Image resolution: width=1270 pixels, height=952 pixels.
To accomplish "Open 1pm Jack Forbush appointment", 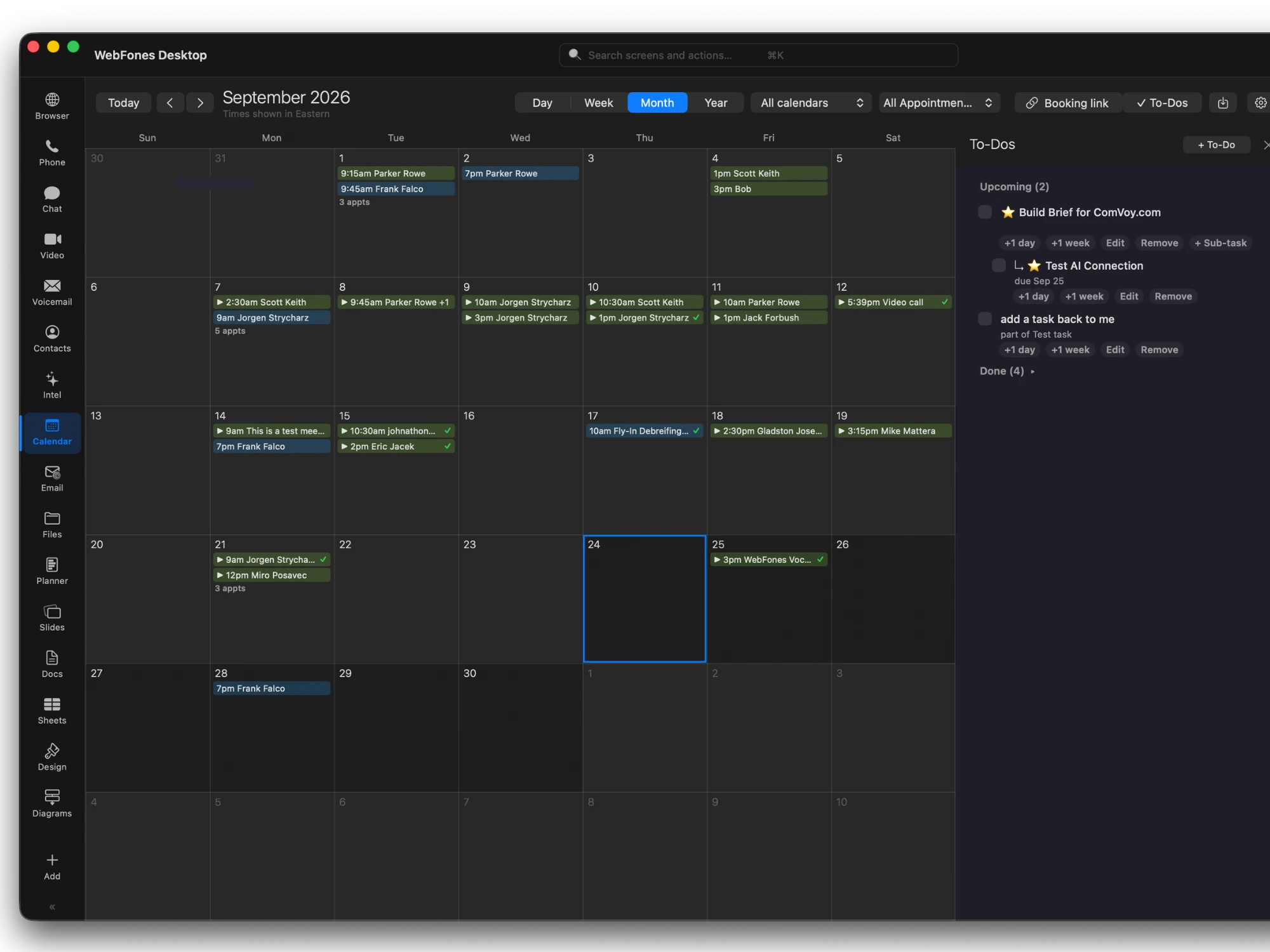I will (x=769, y=318).
